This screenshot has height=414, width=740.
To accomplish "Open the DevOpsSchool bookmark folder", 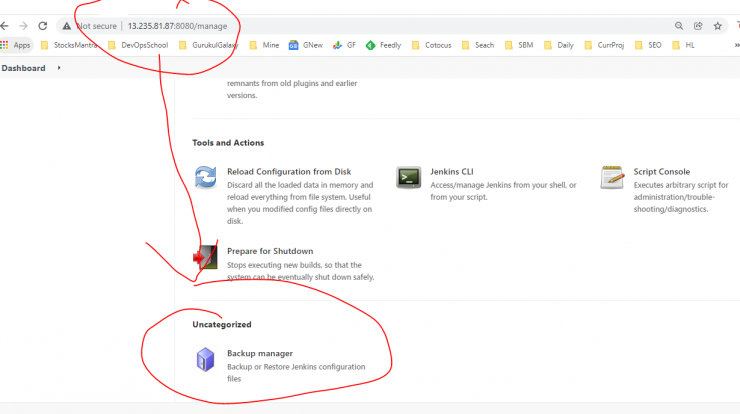I will point(138,45).
